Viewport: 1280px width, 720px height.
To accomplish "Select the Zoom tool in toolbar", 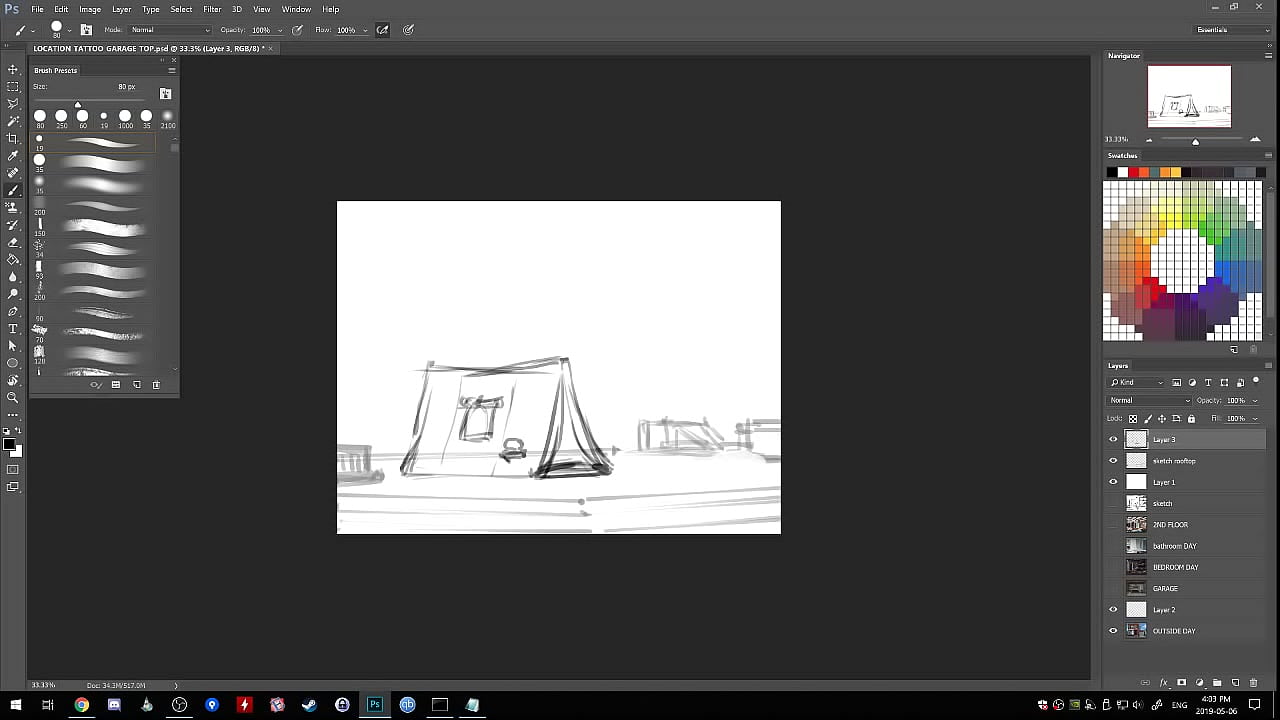I will [x=13, y=397].
